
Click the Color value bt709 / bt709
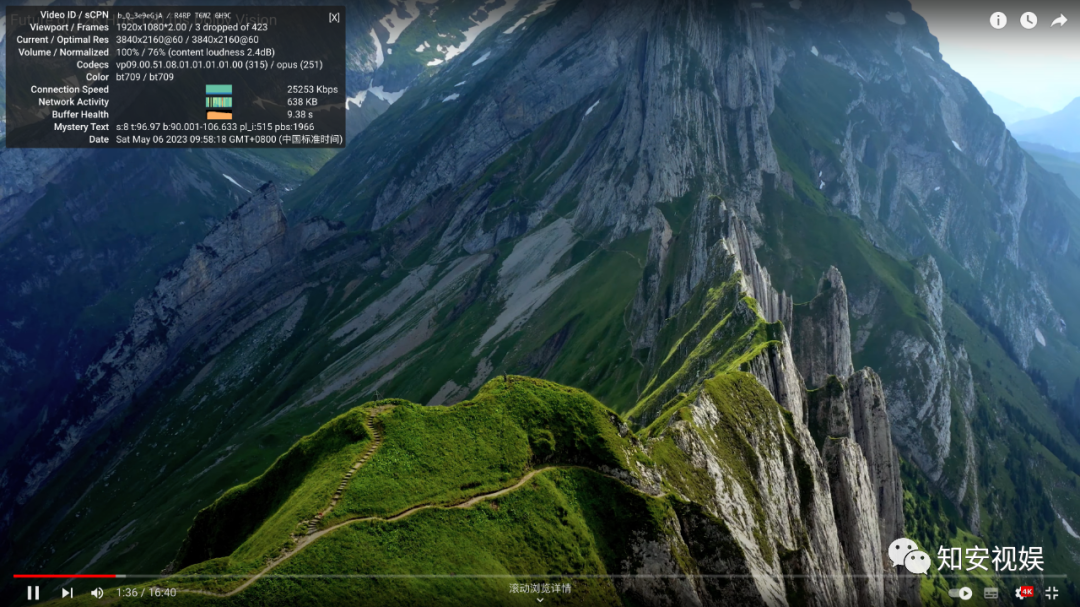[x=145, y=77]
